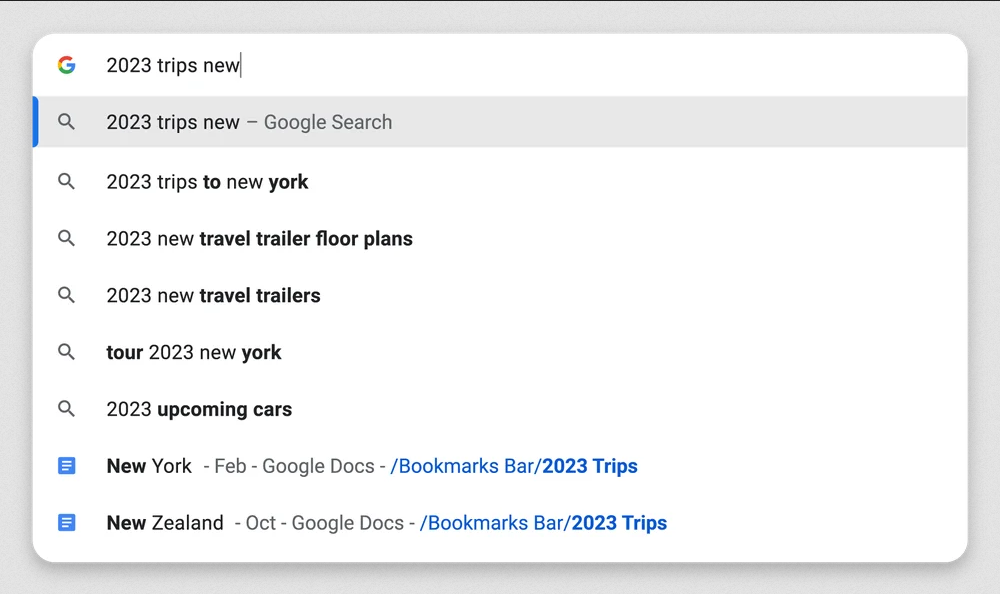Click the Google Docs icon for New York
This screenshot has height=594, width=1000.
click(66, 466)
